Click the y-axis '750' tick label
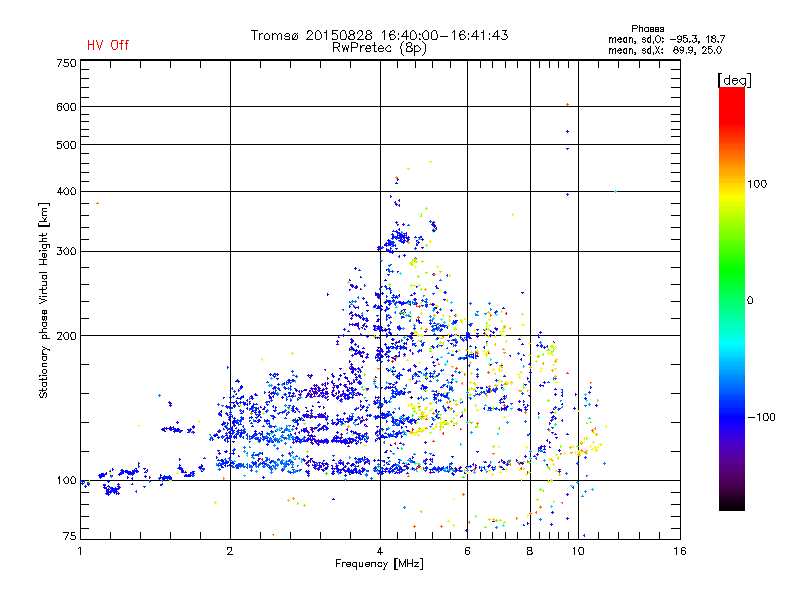Image resolution: width=800 pixels, height=600 pixels. [x=66, y=63]
